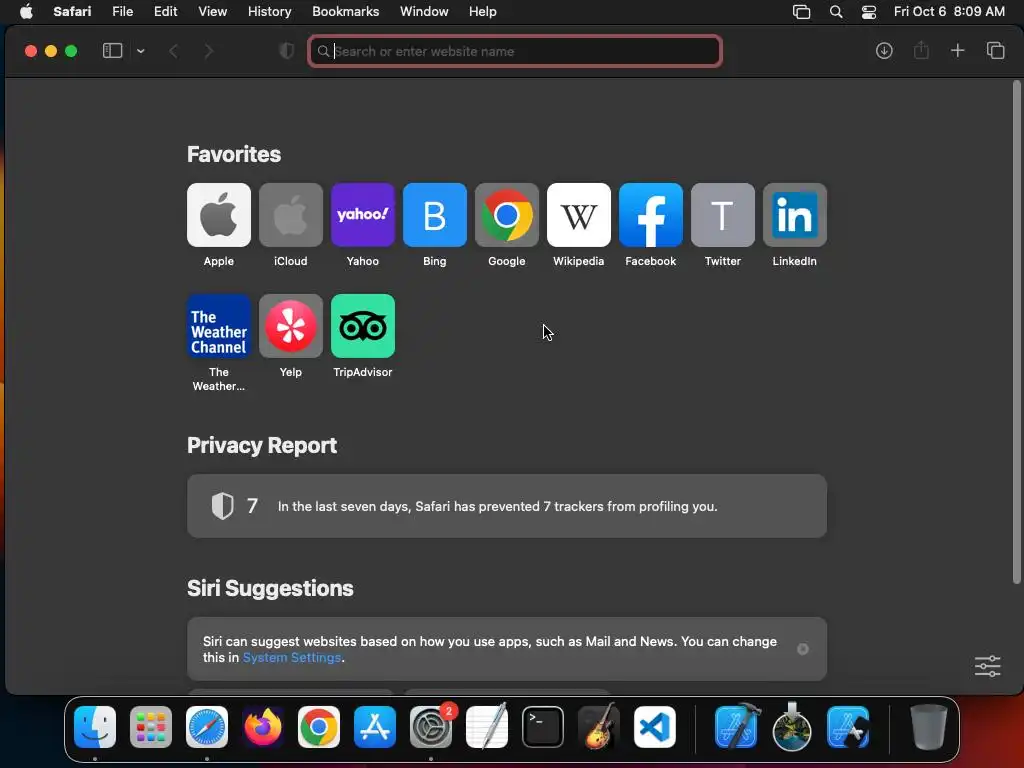The image size is (1024, 768).
Task: Open the Privacy Report tracker summary
Action: click(507, 506)
